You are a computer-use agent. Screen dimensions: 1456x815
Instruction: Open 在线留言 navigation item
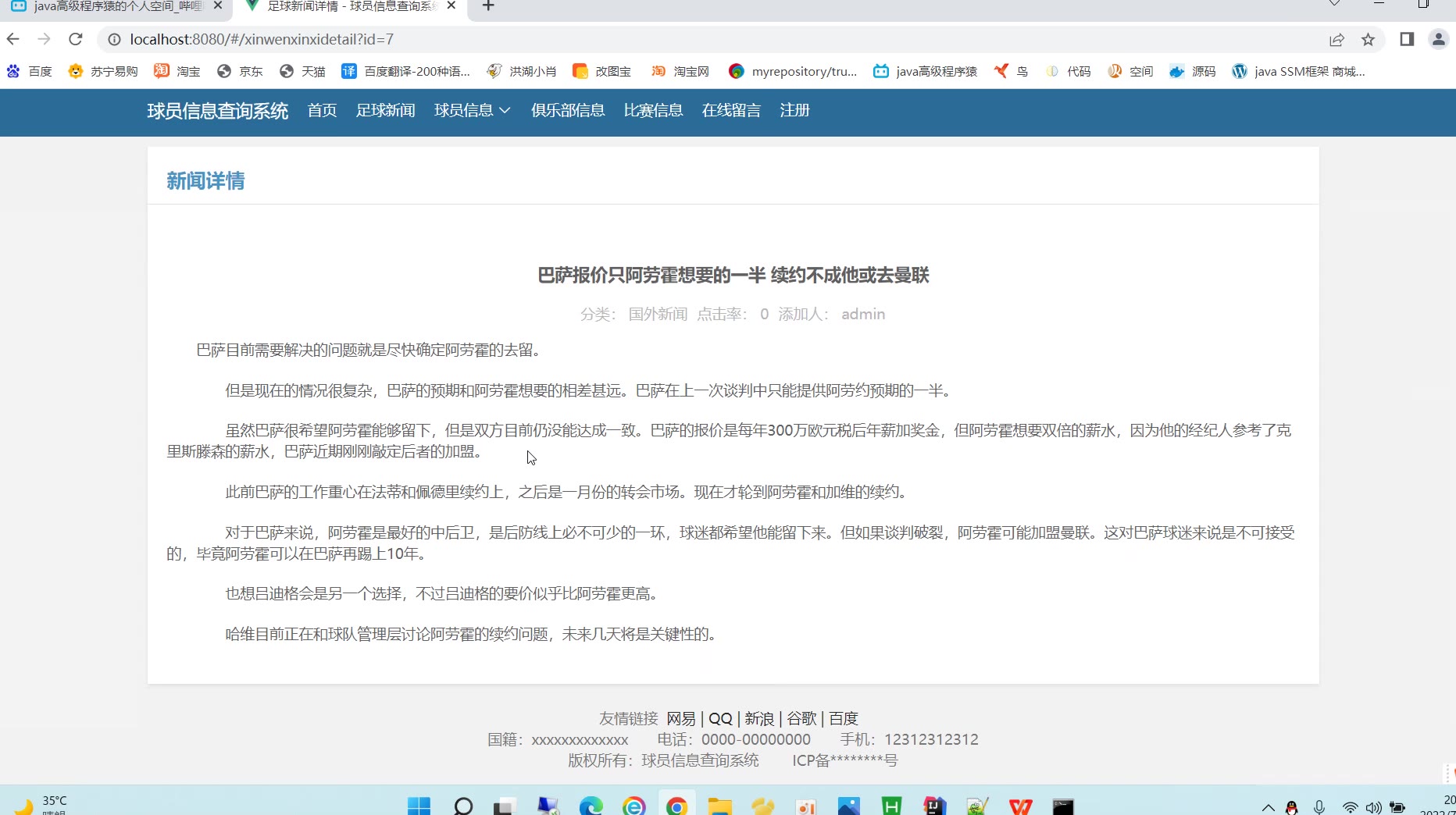pos(731,111)
